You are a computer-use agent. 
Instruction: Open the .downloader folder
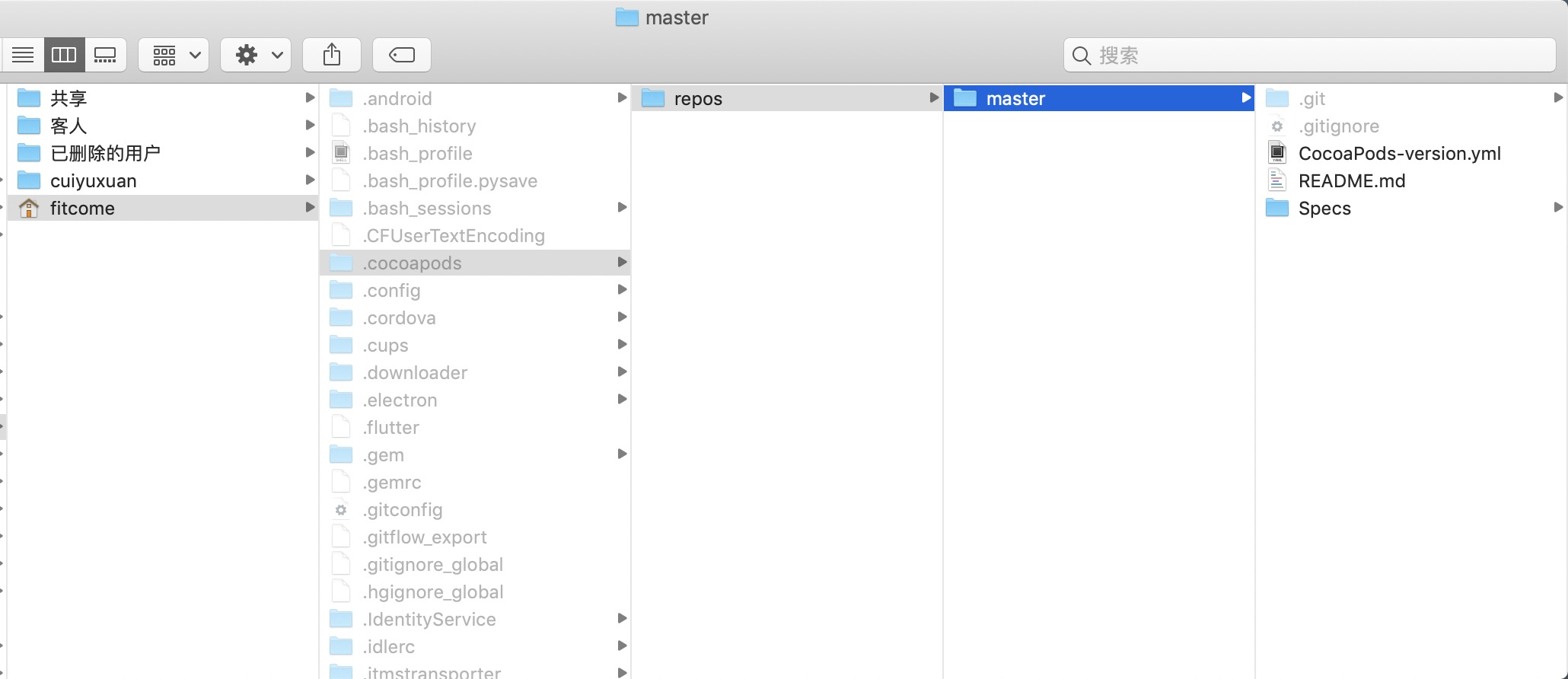point(475,372)
